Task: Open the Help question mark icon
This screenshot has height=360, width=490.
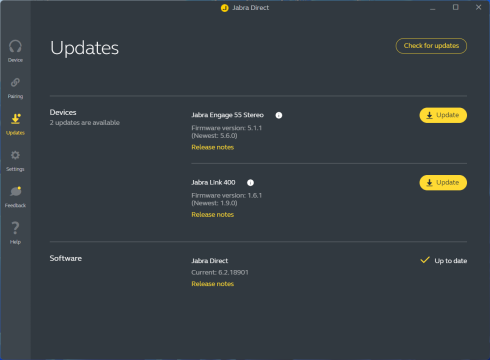Action: coord(15,228)
